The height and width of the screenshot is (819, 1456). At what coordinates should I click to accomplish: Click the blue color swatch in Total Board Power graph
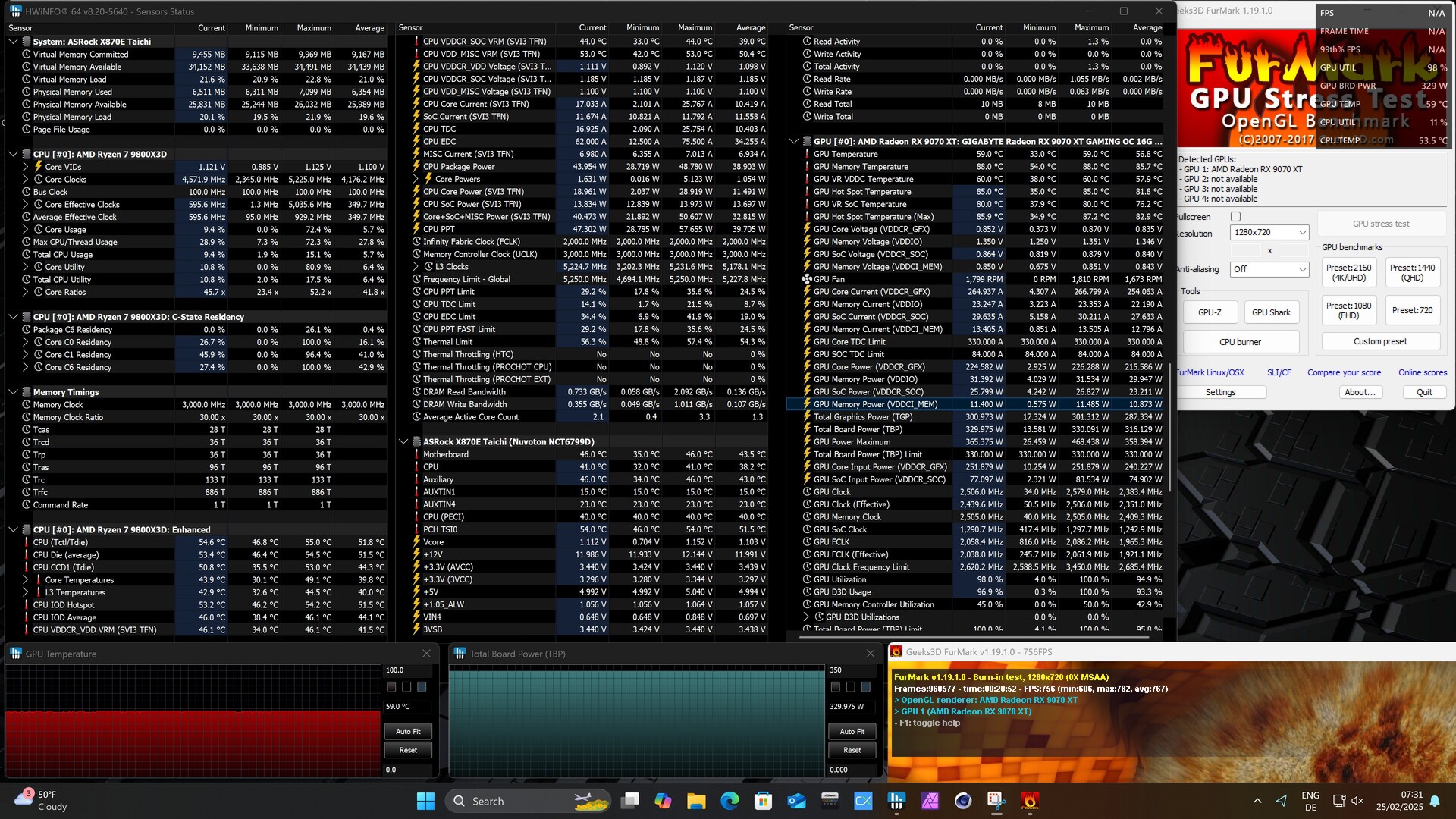pos(866,687)
